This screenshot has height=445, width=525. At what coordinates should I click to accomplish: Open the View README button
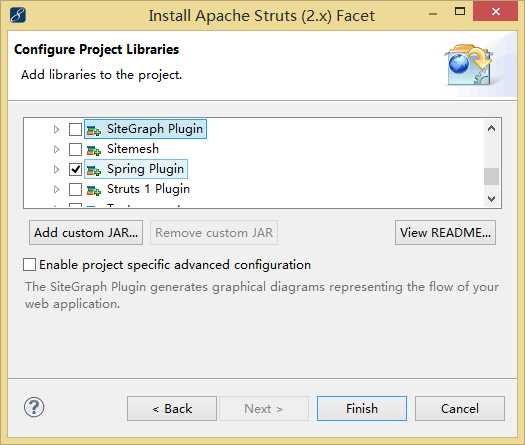445,233
